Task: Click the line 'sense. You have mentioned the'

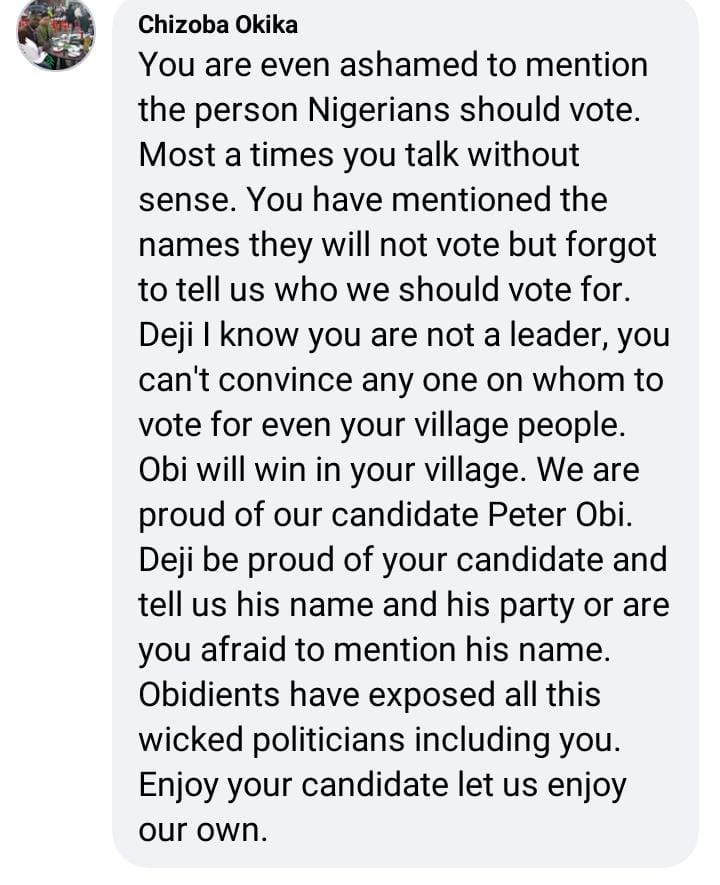Action: tap(372, 200)
